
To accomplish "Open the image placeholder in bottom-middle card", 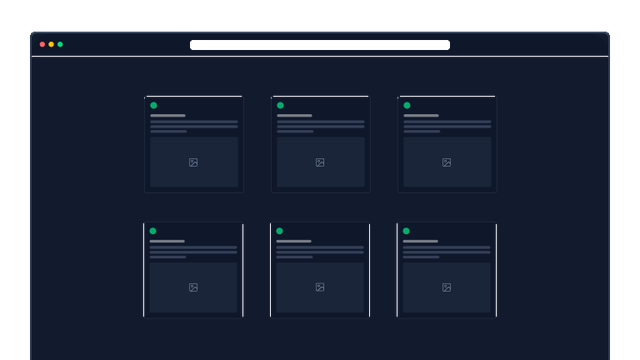I will (320, 288).
